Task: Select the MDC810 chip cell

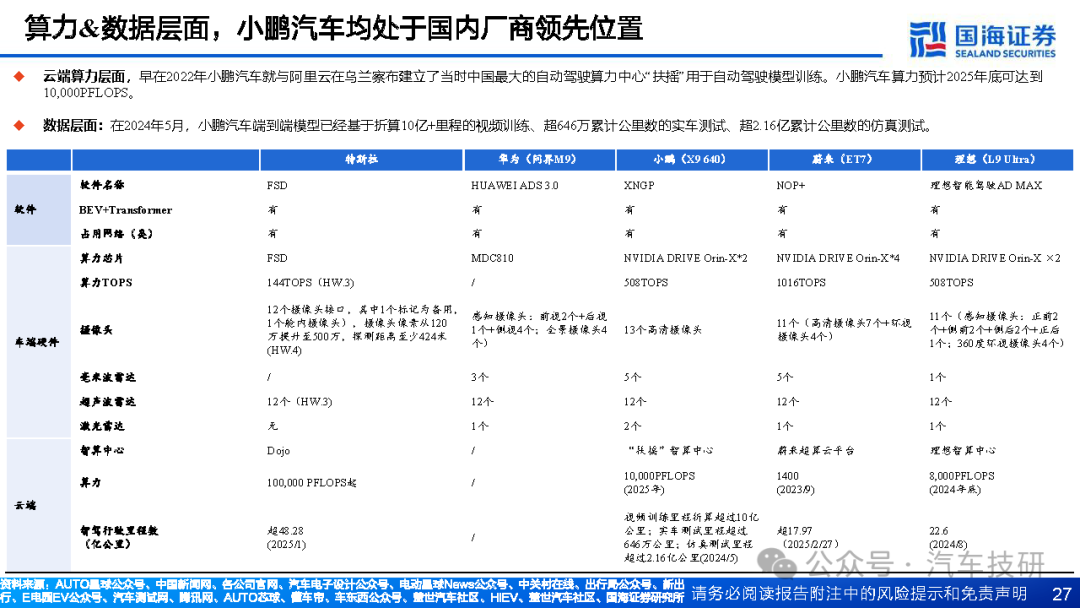Action: coord(492,258)
